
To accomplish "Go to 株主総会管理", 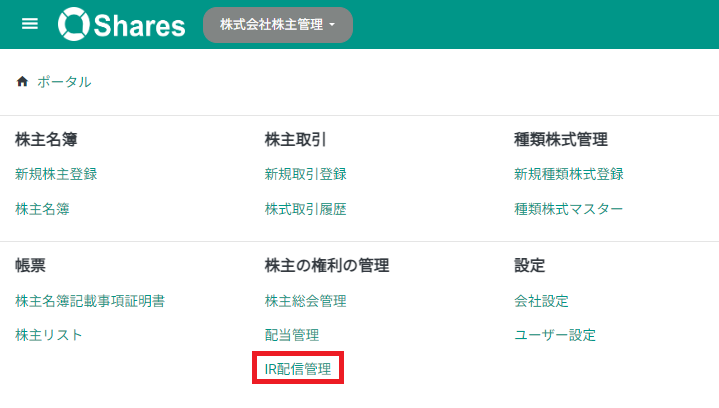I will tap(305, 301).
